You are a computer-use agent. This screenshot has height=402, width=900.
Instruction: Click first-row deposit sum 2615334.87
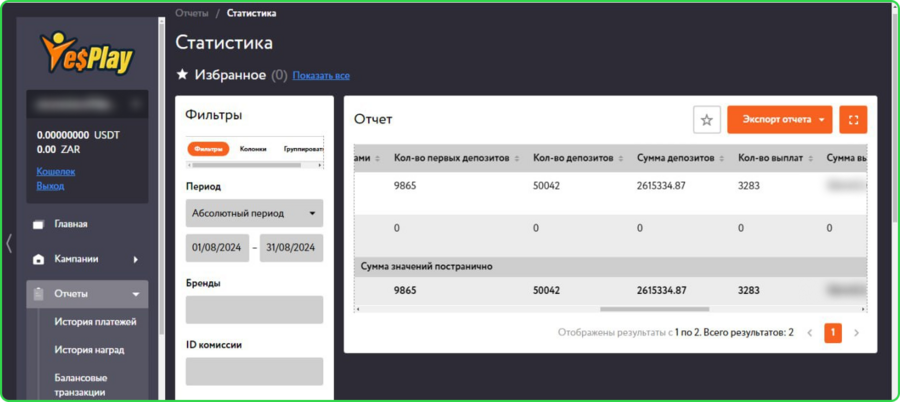661,187
